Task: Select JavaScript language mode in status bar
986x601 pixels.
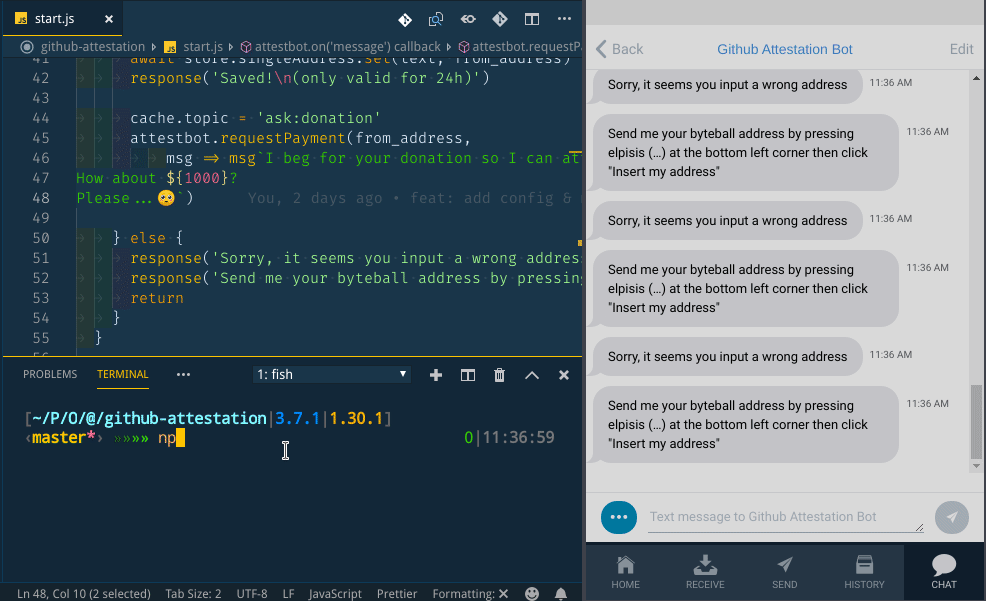Action: click(335, 593)
